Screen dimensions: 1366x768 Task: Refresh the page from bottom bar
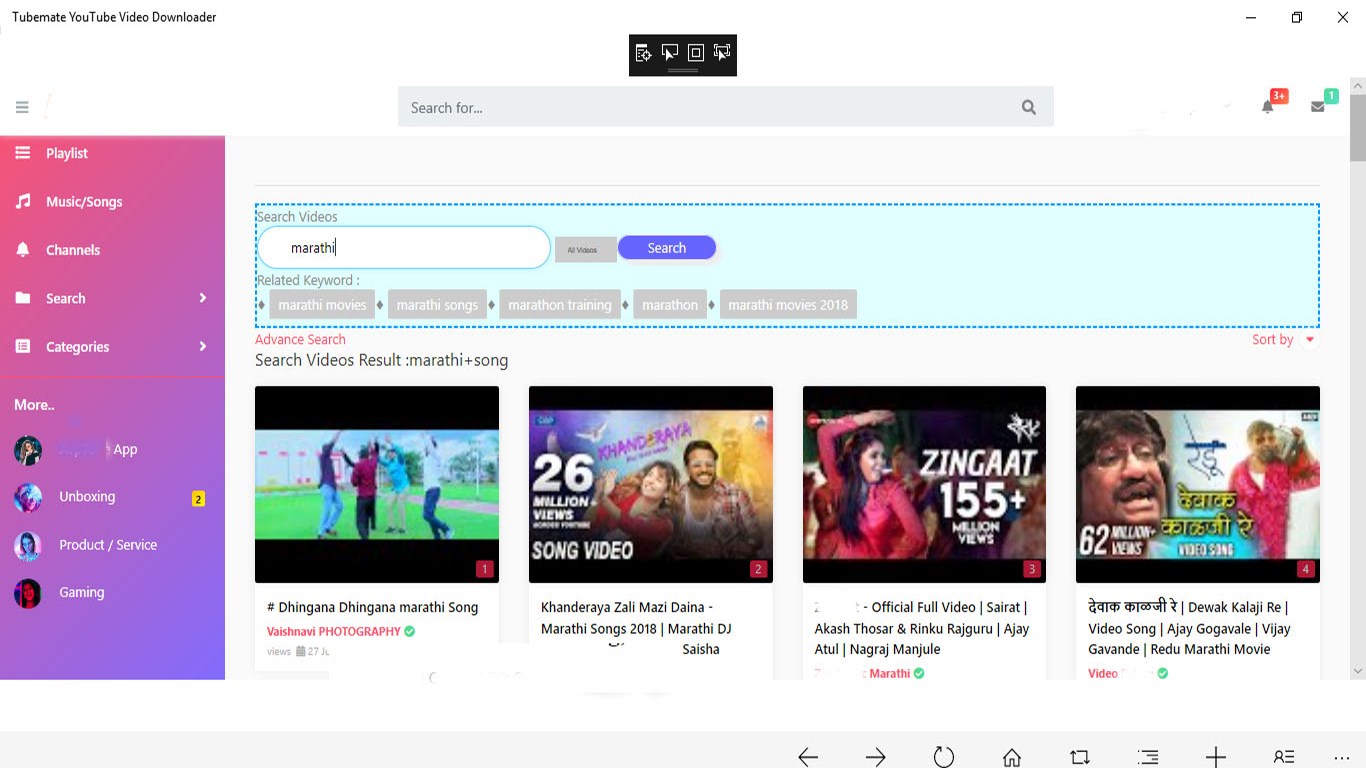(944, 757)
